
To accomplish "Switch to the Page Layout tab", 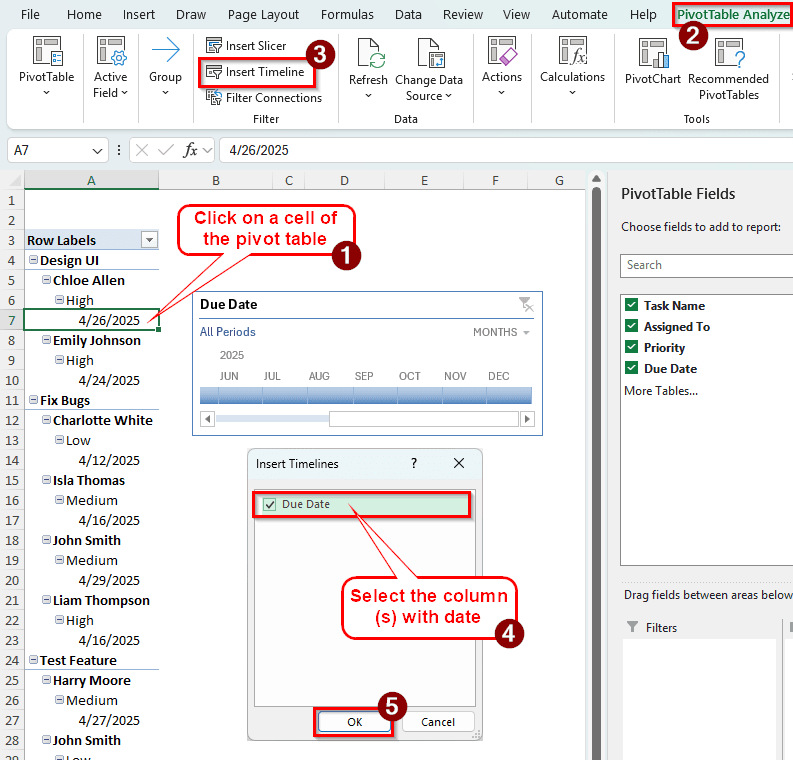I will pyautogui.click(x=263, y=15).
